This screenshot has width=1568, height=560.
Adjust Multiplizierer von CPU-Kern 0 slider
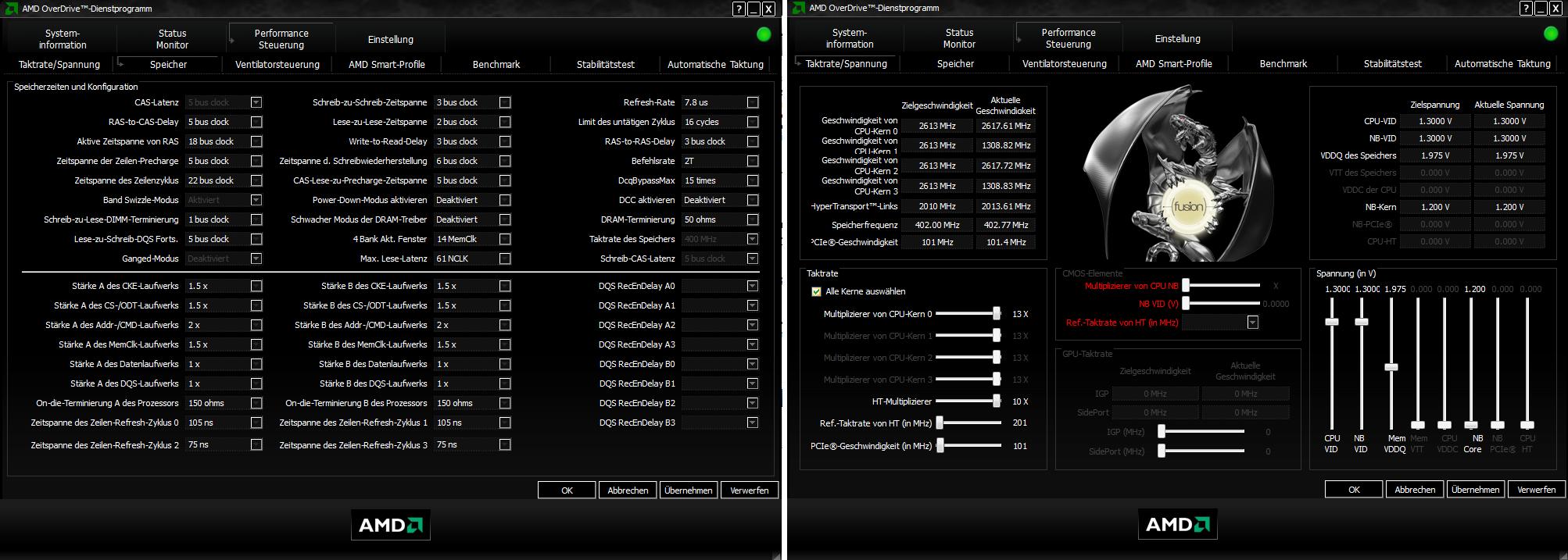997,314
